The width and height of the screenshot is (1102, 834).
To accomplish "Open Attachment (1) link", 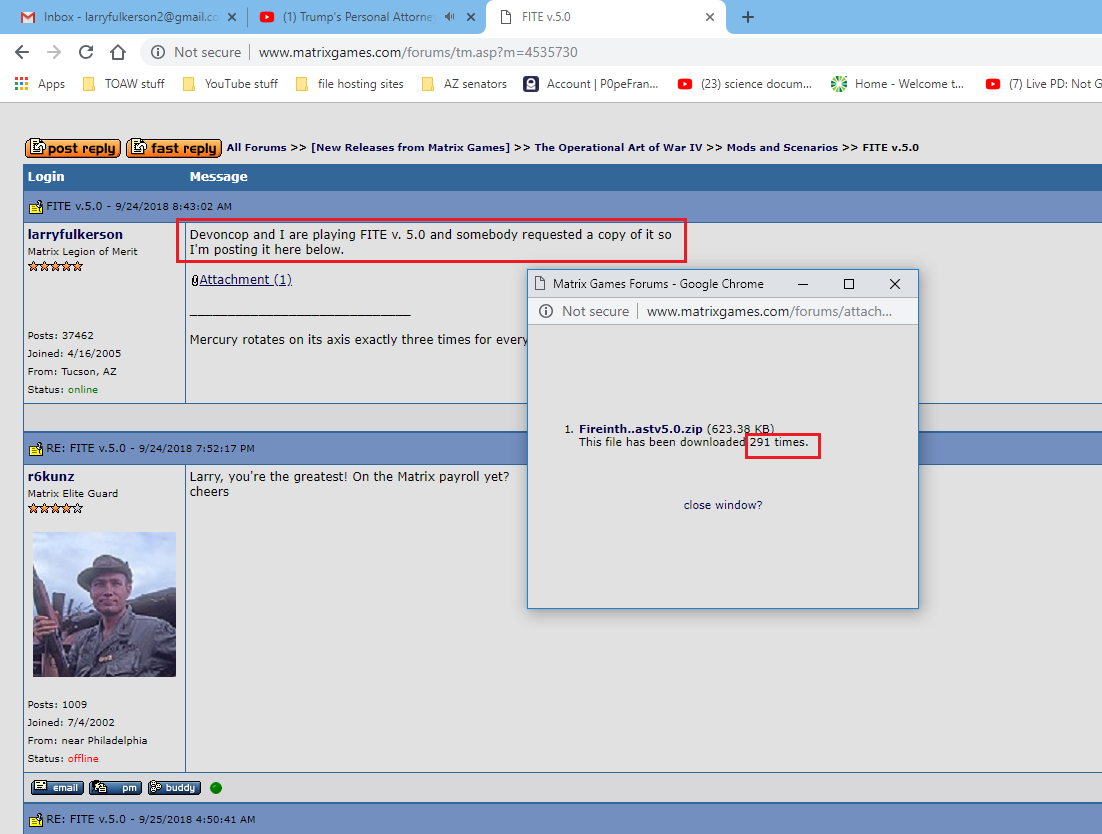I will point(245,280).
